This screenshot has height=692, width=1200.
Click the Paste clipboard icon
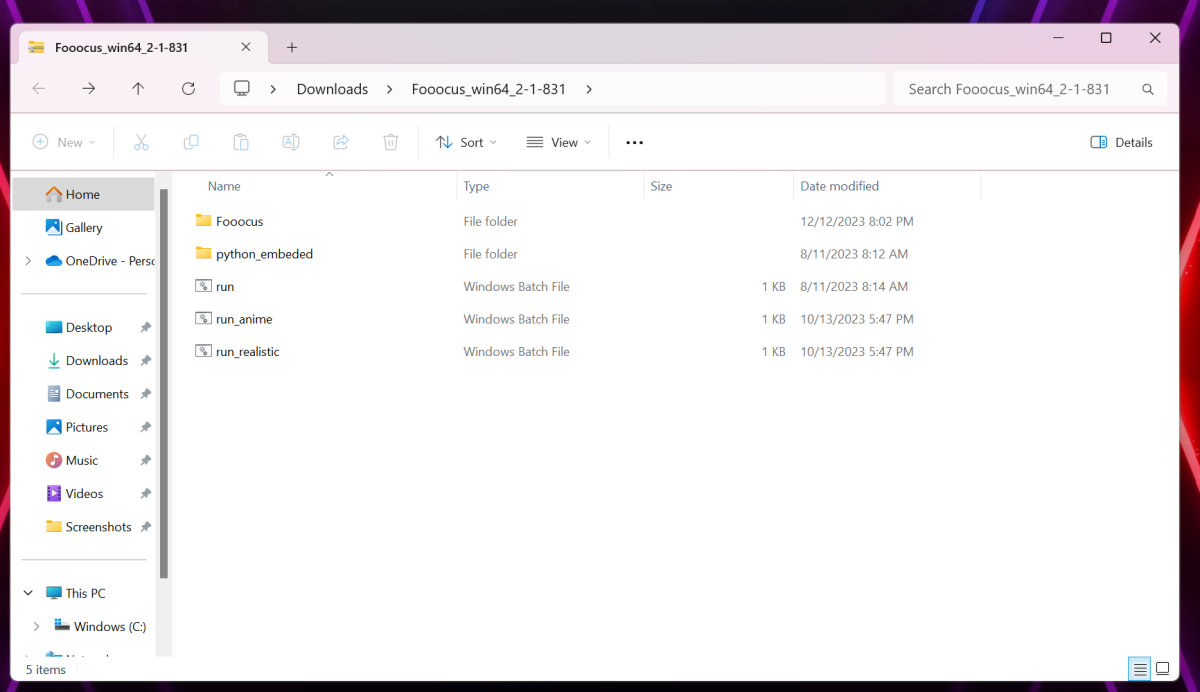tap(241, 142)
